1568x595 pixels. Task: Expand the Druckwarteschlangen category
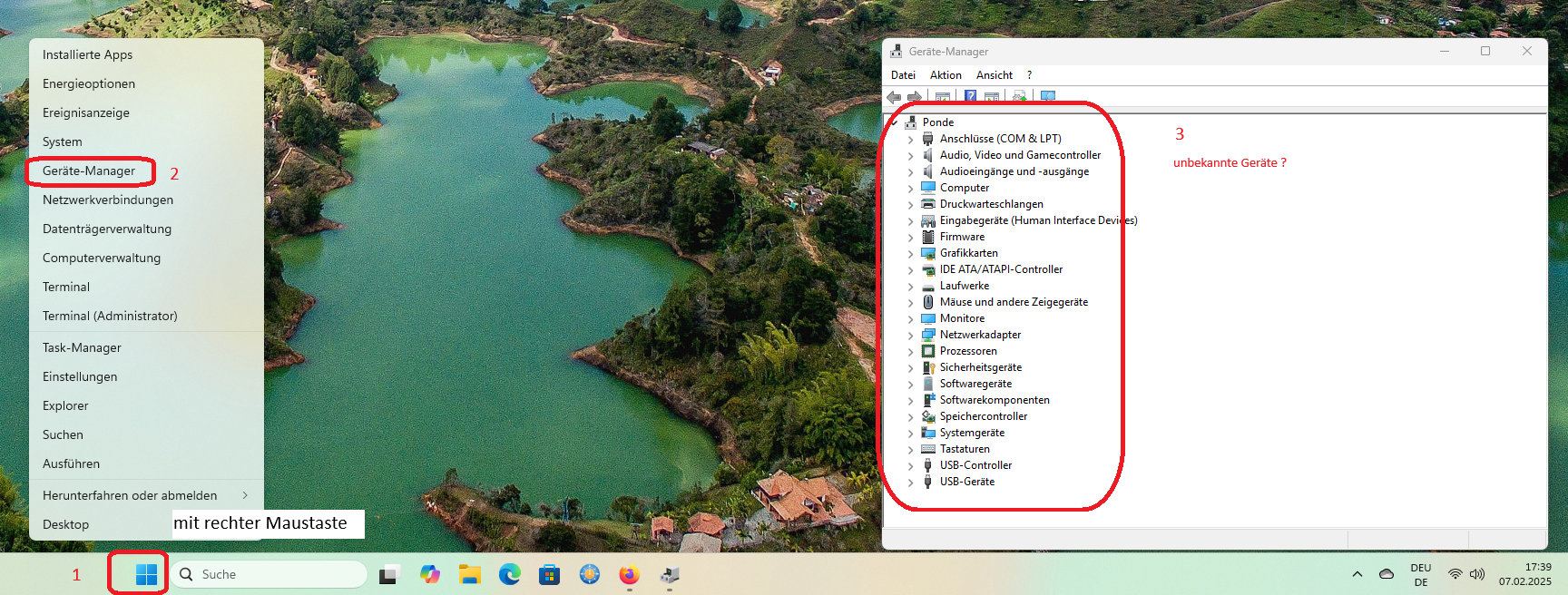(x=911, y=204)
